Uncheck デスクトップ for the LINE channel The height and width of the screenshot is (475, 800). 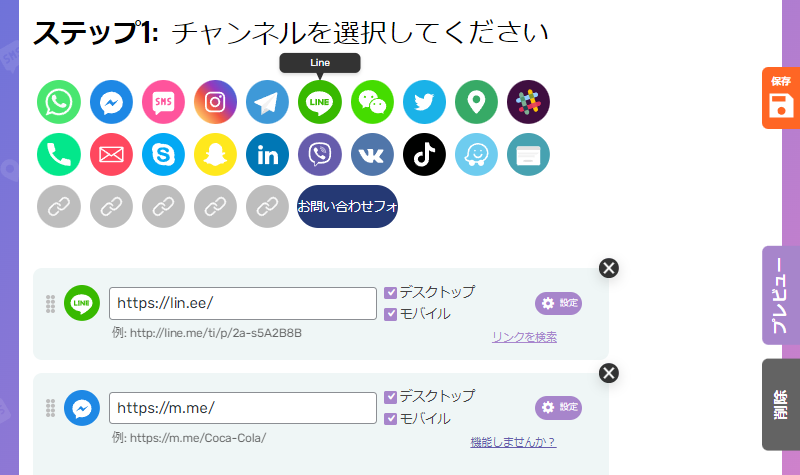[x=390, y=292]
